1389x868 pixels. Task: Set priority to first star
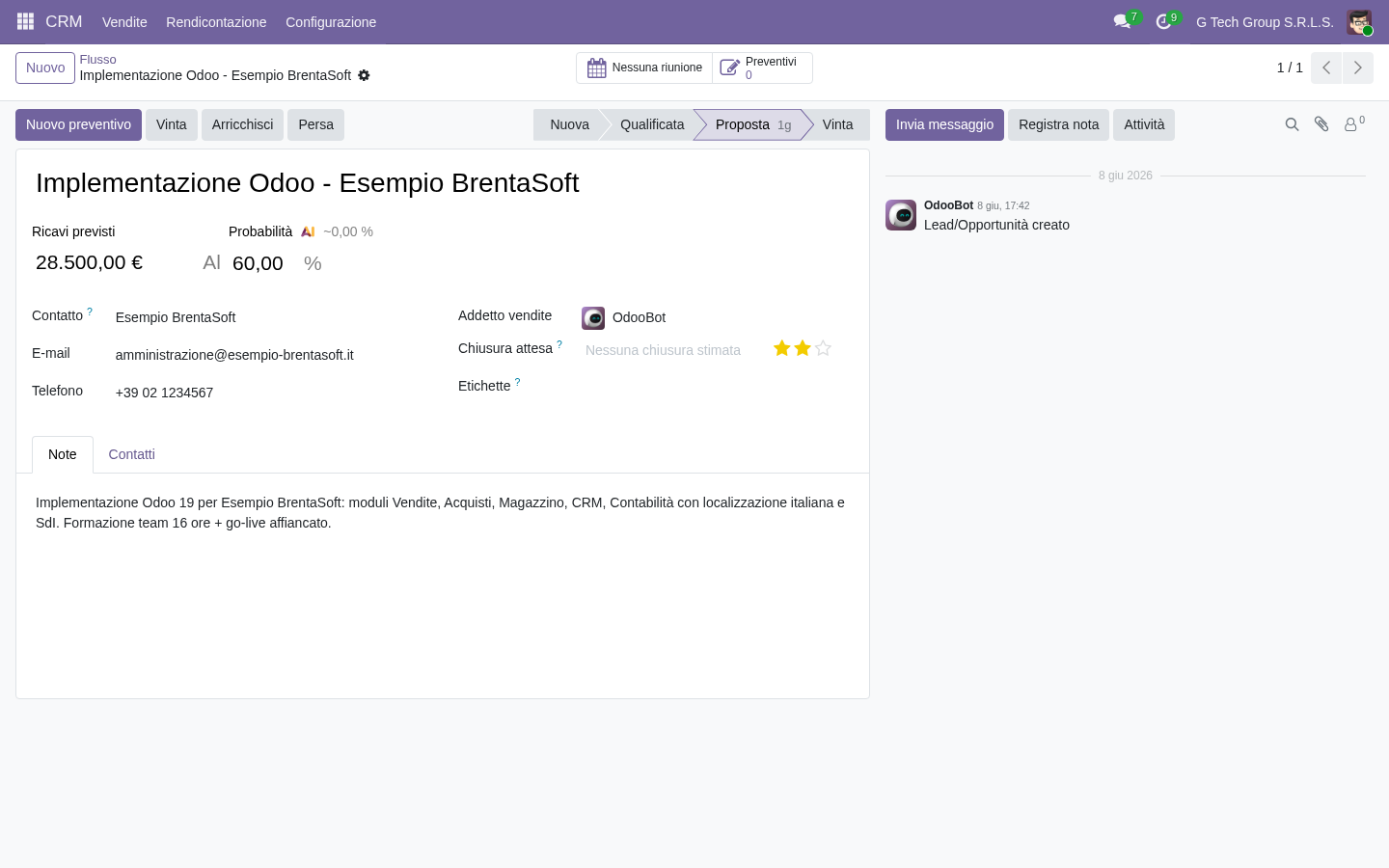782,348
